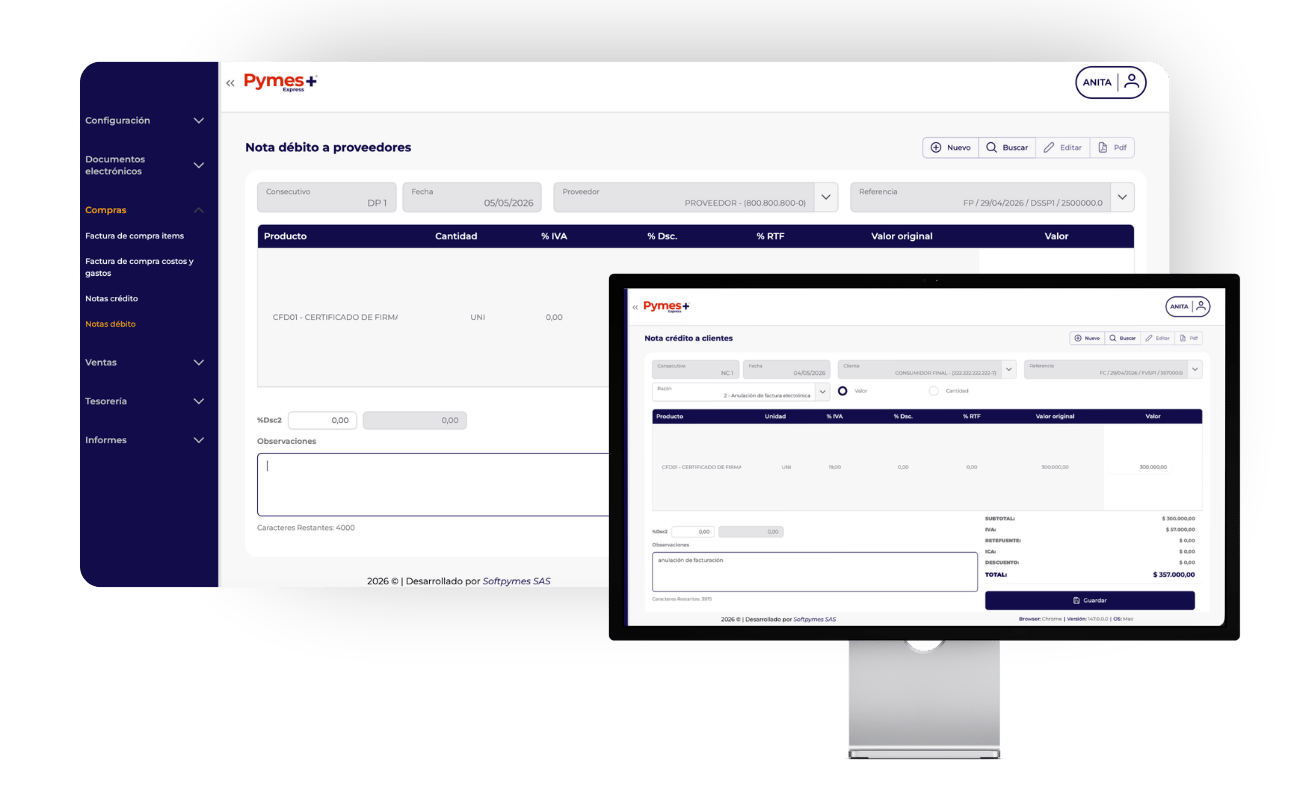Image resolution: width=1300 pixels, height=800 pixels.
Task: Click the TOTAL $ 357.000,00 value
Action: [x=1174, y=575]
